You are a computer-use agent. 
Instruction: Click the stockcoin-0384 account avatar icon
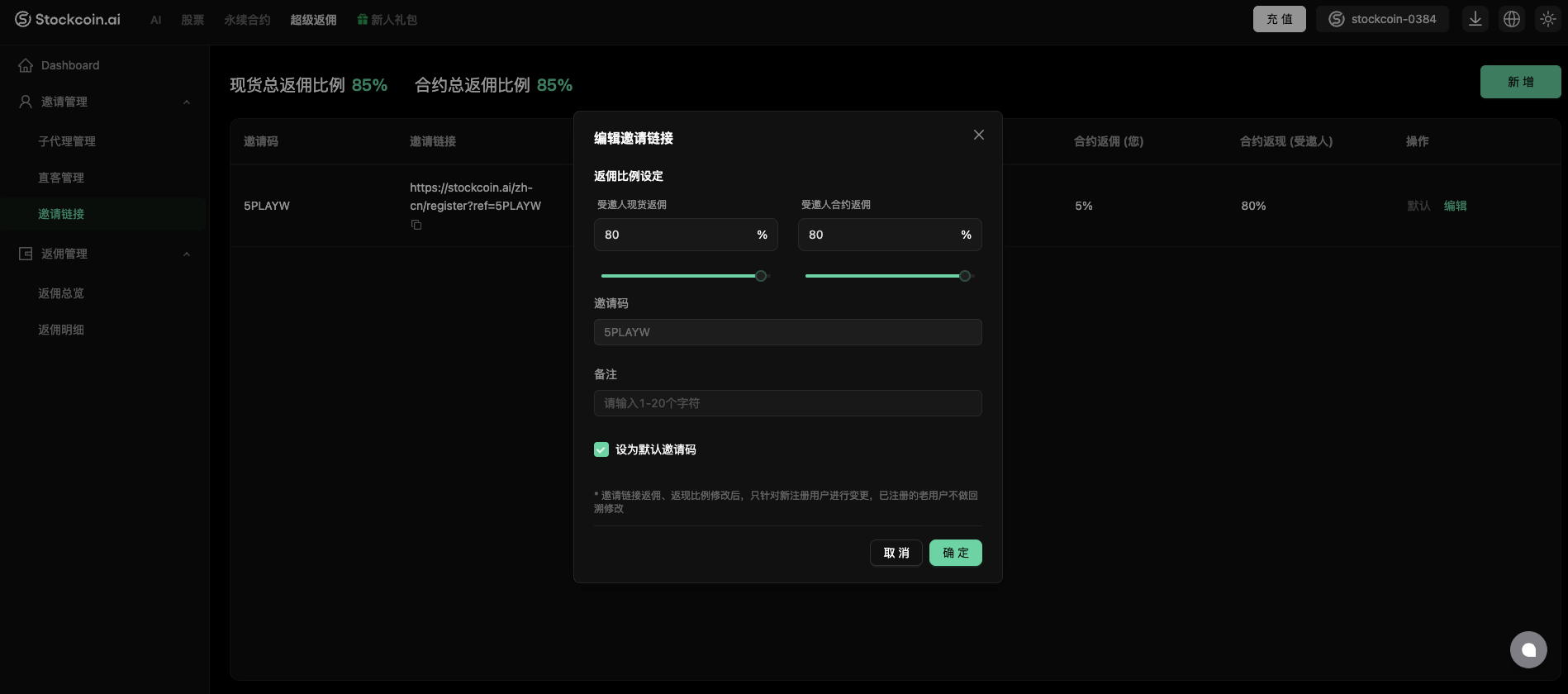click(1336, 19)
